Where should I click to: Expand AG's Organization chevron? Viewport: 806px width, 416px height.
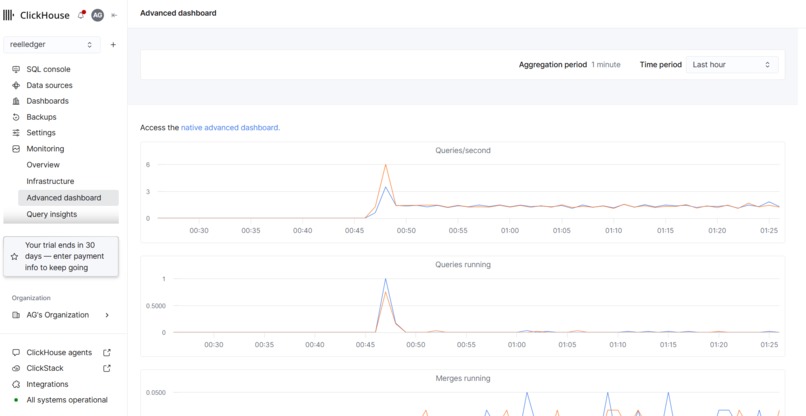(107, 315)
